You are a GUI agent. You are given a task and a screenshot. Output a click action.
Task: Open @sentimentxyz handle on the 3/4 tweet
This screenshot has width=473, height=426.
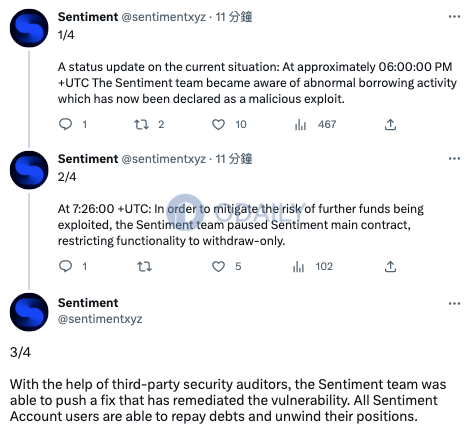(x=100, y=319)
